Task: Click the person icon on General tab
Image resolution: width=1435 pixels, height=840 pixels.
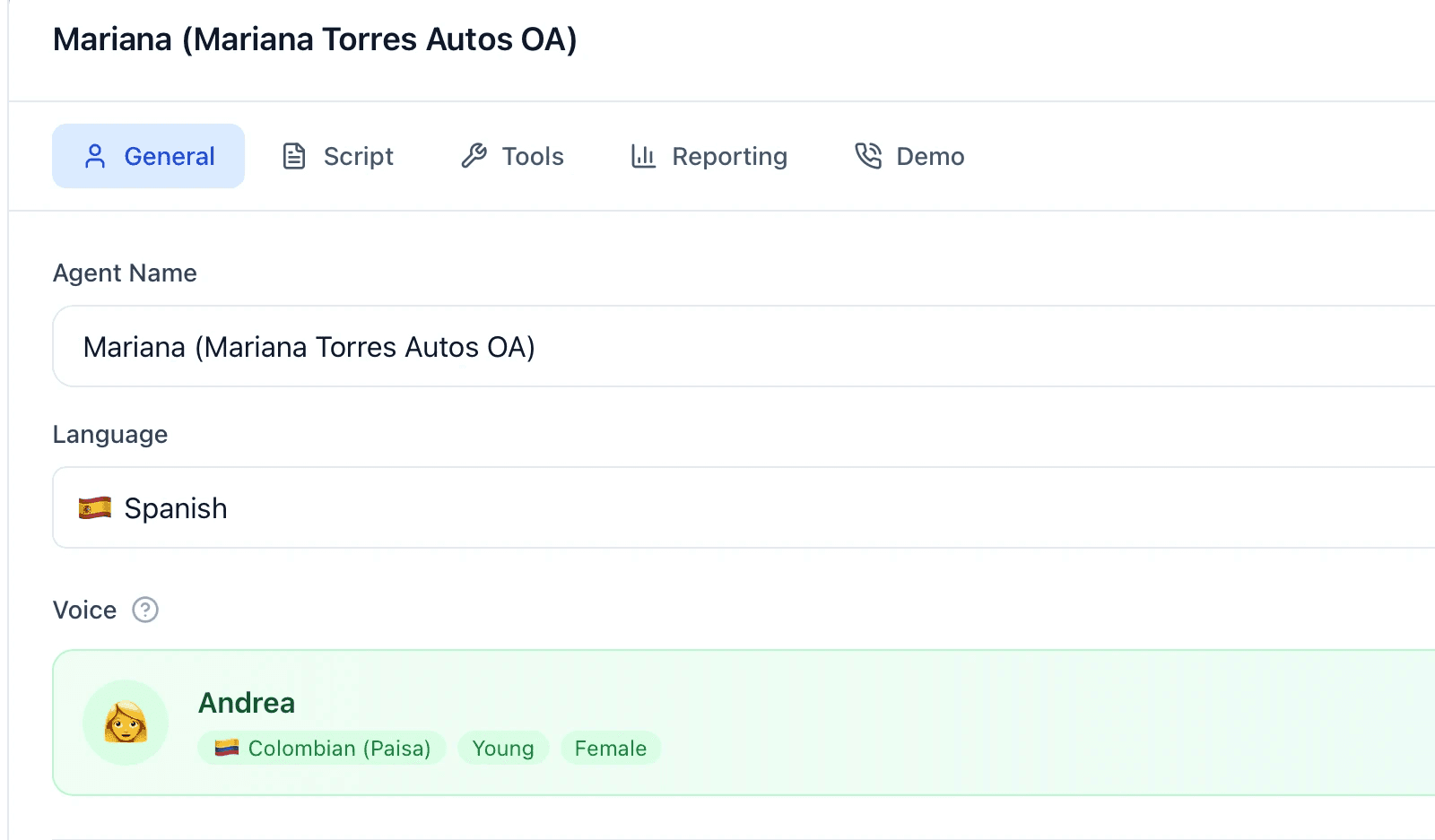Action: click(x=95, y=157)
